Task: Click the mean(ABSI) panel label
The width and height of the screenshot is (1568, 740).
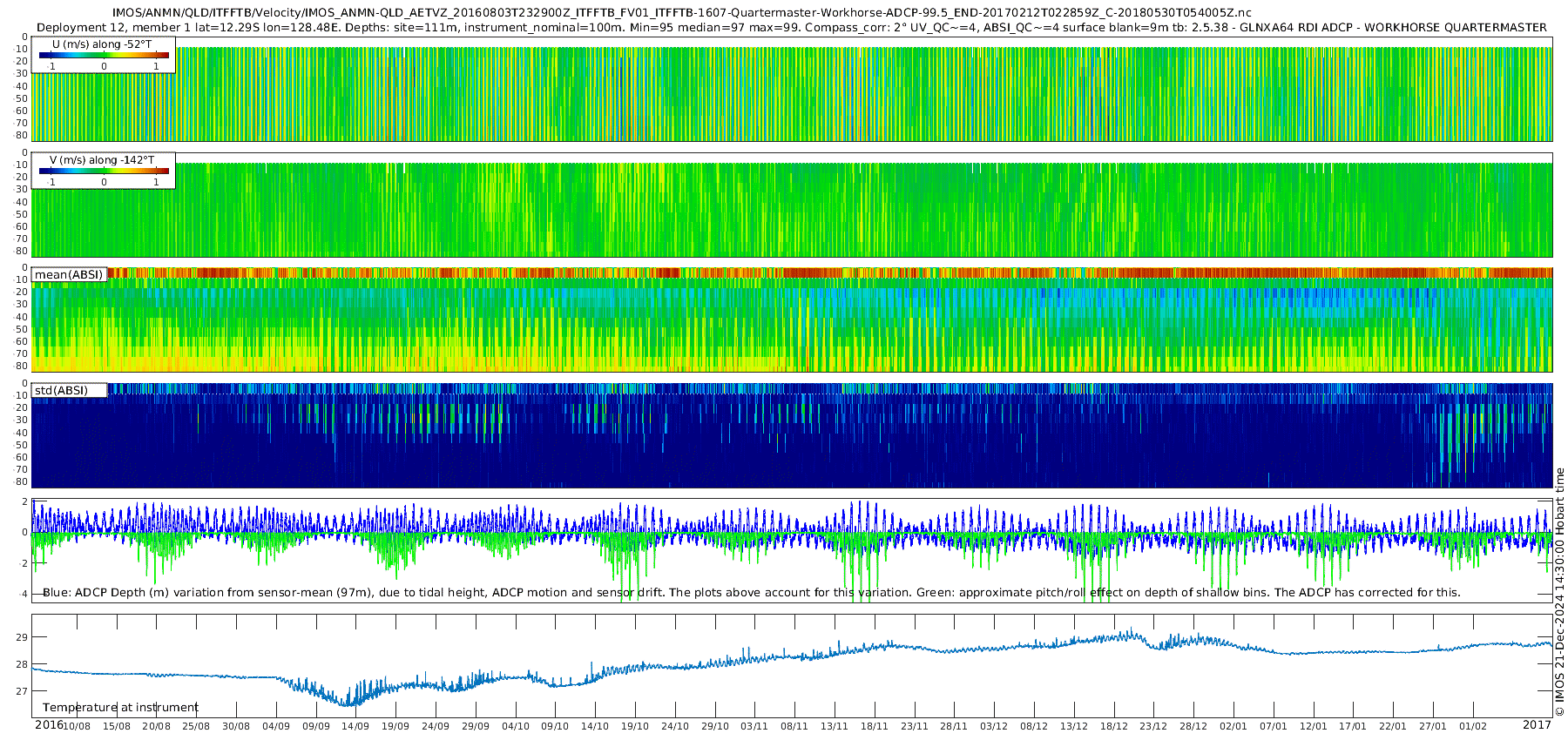Action: 69,275
